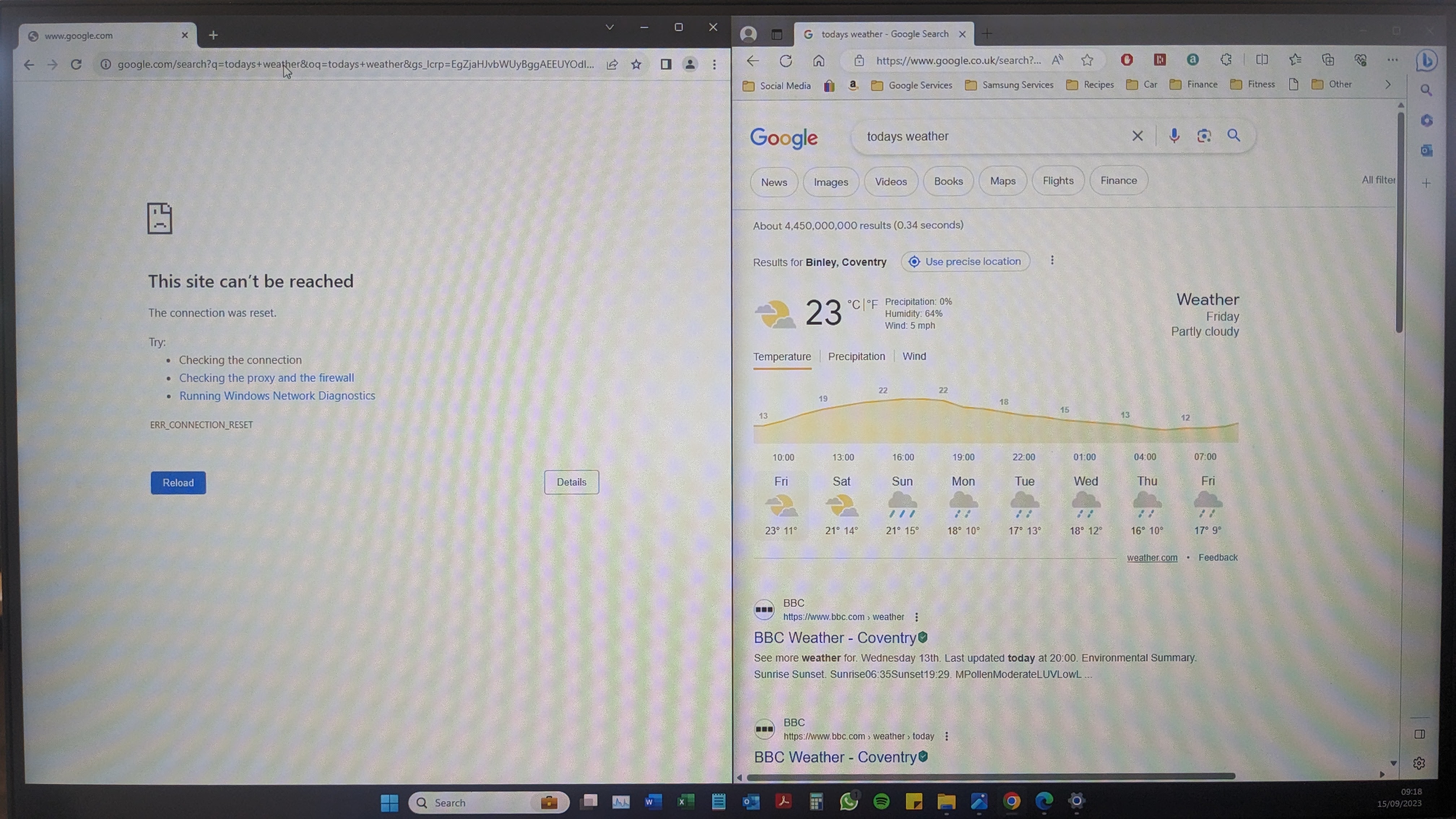The width and height of the screenshot is (1456, 819).
Task: Open Edge settings and more menu
Action: (x=1393, y=60)
